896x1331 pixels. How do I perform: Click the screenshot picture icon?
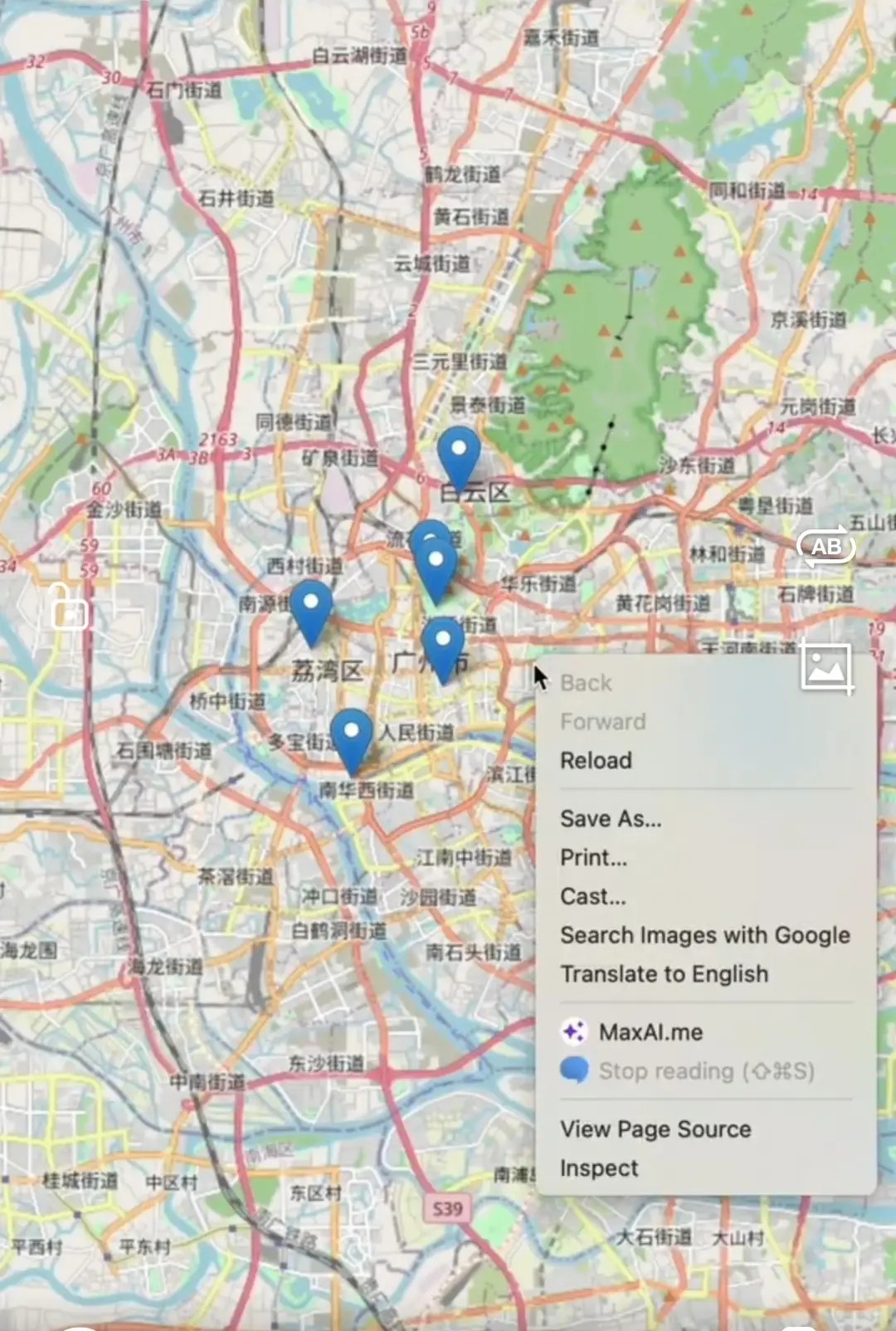(826, 667)
